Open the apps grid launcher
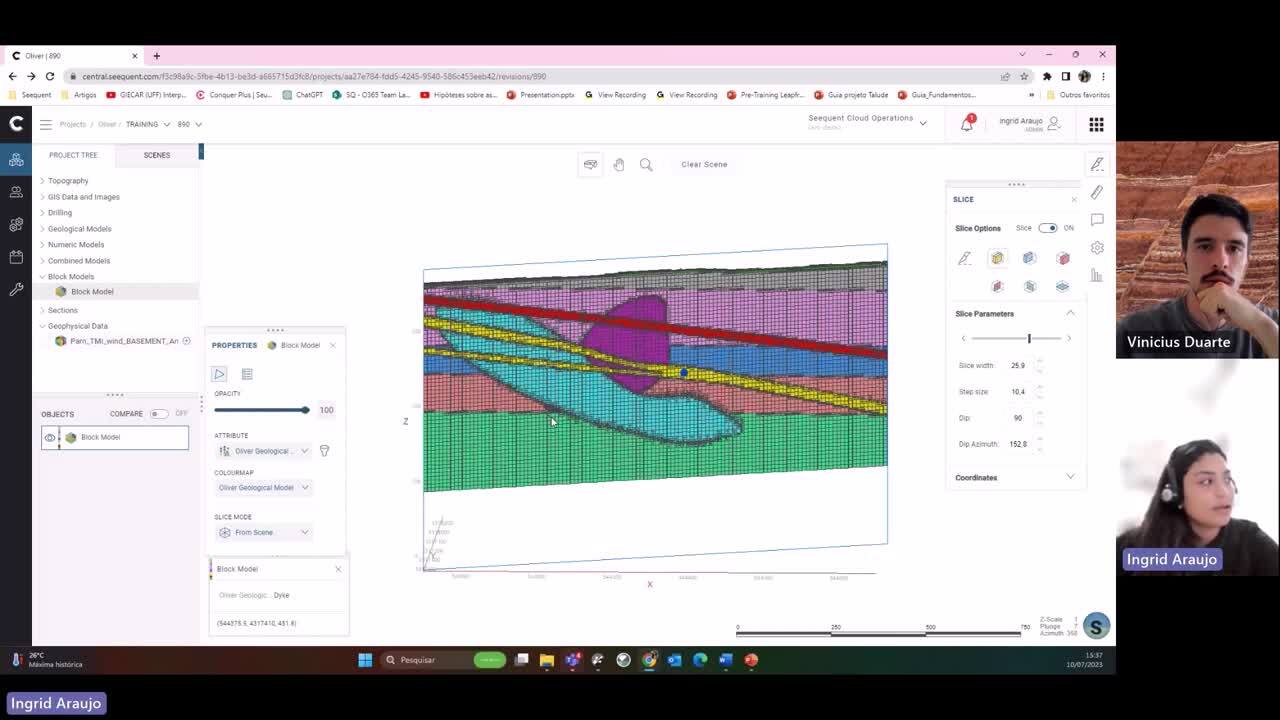Image resolution: width=1280 pixels, height=720 pixels. click(x=1096, y=124)
